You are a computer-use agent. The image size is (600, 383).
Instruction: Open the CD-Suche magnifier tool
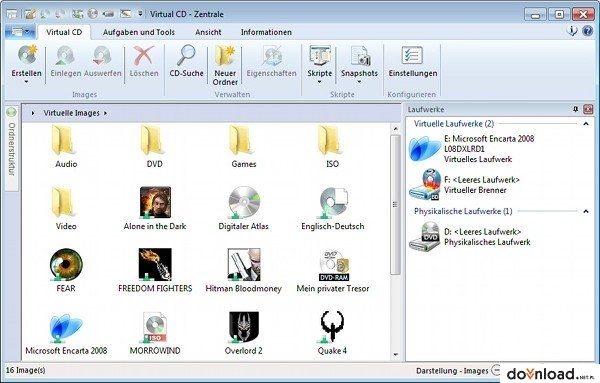[x=186, y=55]
